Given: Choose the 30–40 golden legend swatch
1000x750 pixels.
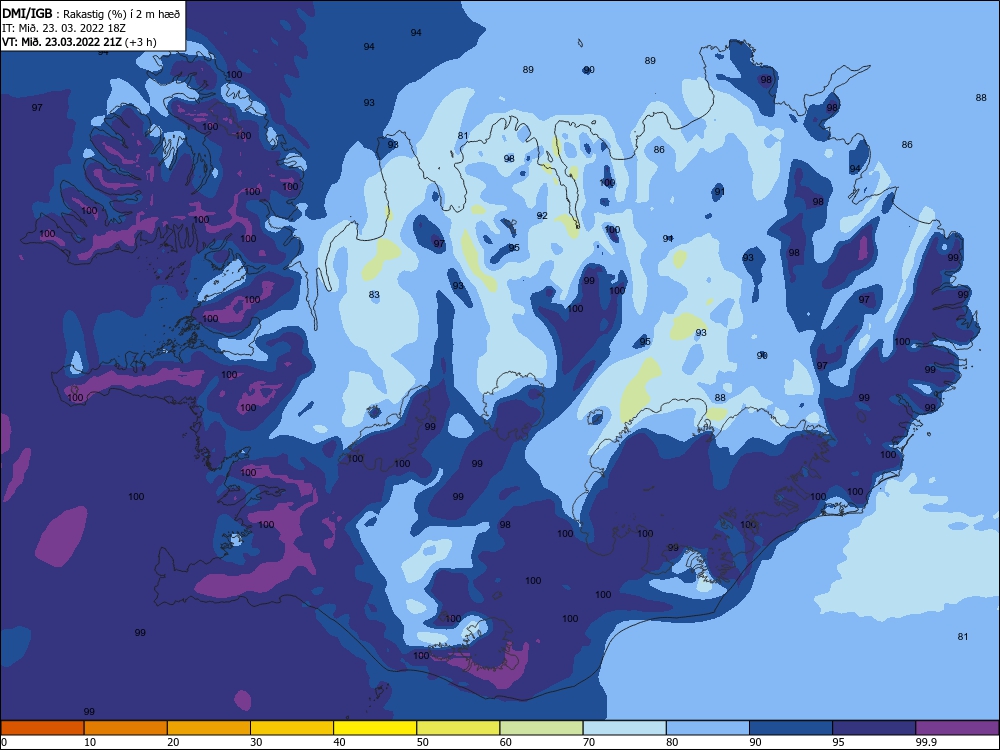Looking at the screenshot, I should point(292,728).
